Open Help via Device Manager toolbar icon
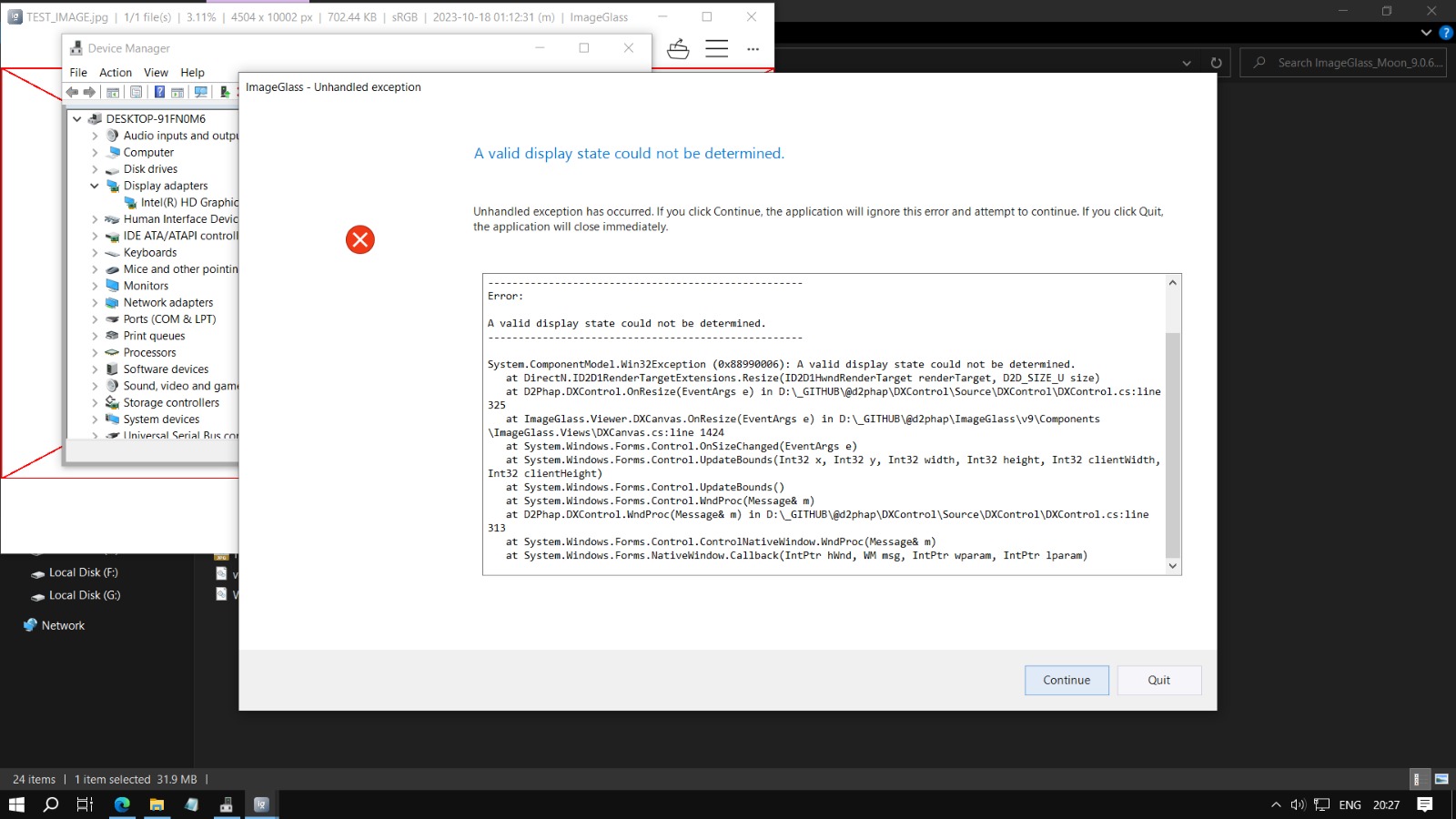This screenshot has height=819, width=1456. tap(160, 91)
